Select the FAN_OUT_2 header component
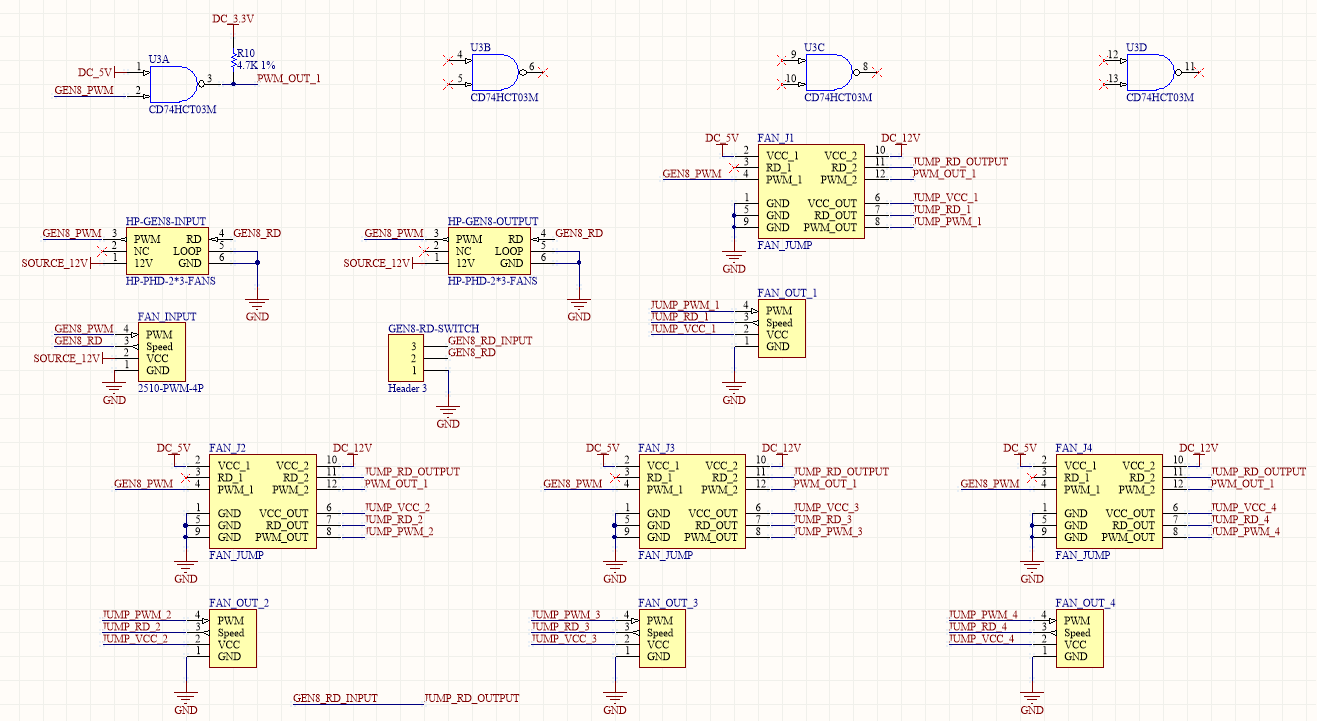Screen dimensions: 1317x721 pyautogui.click(x=232, y=638)
